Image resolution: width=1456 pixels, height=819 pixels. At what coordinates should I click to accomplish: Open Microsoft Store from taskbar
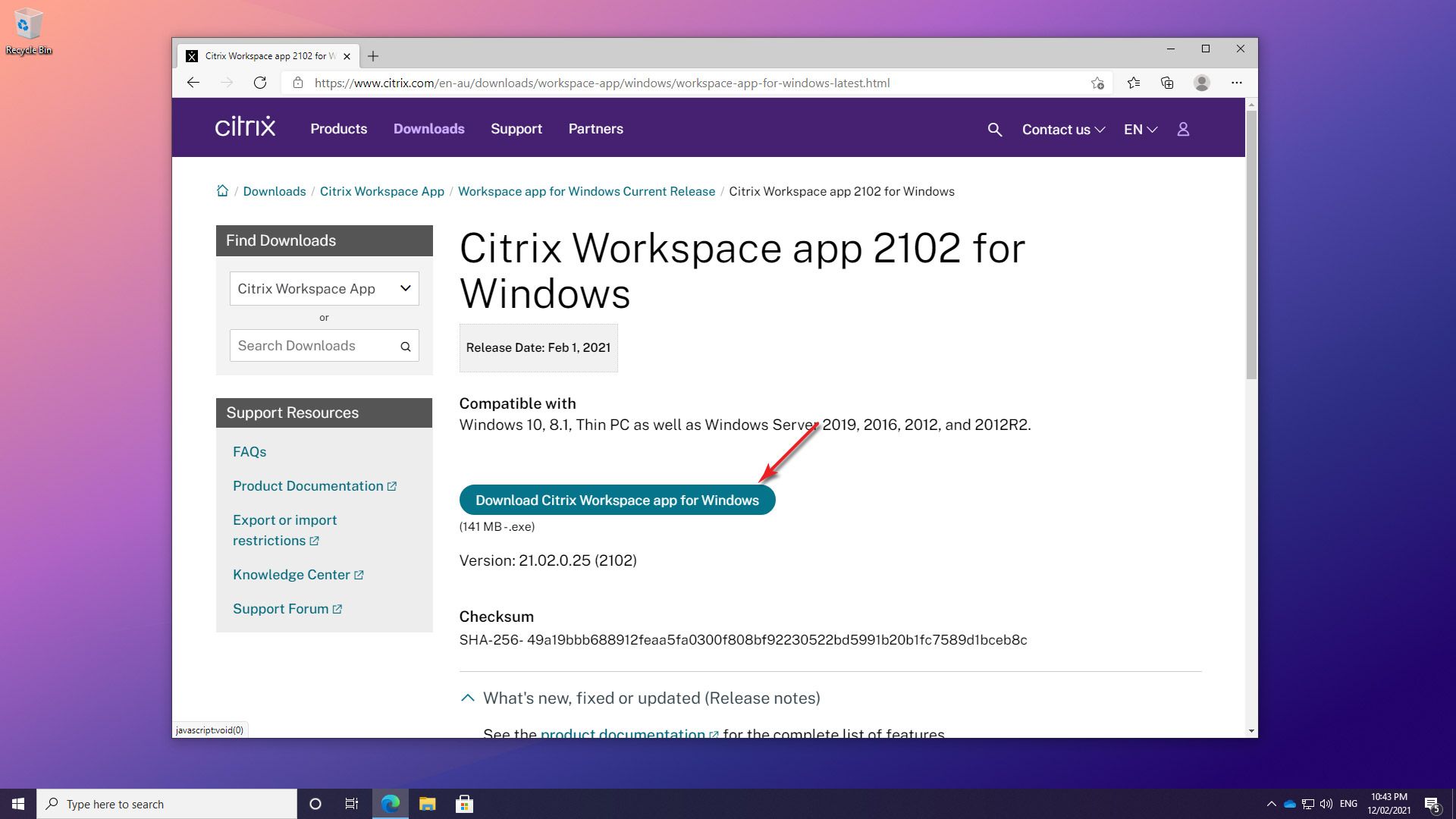coord(464,804)
